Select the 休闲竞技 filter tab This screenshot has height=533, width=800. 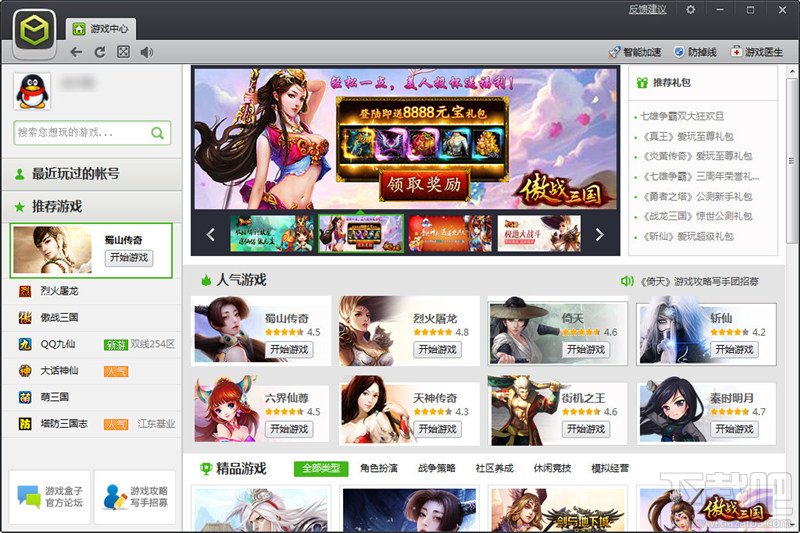click(552, 468)
